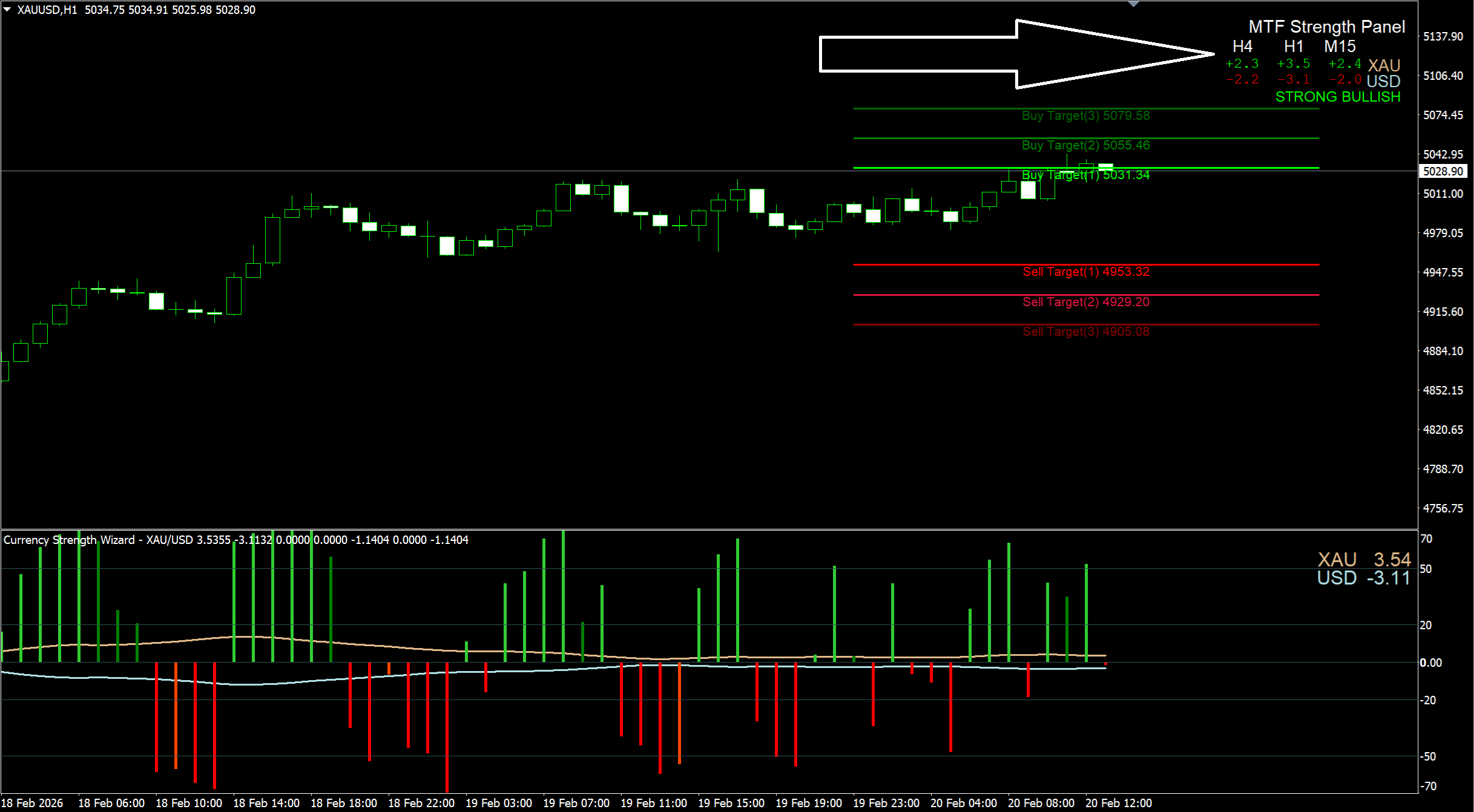Click the chart shift marker triangle

(x=1134, y=4)
